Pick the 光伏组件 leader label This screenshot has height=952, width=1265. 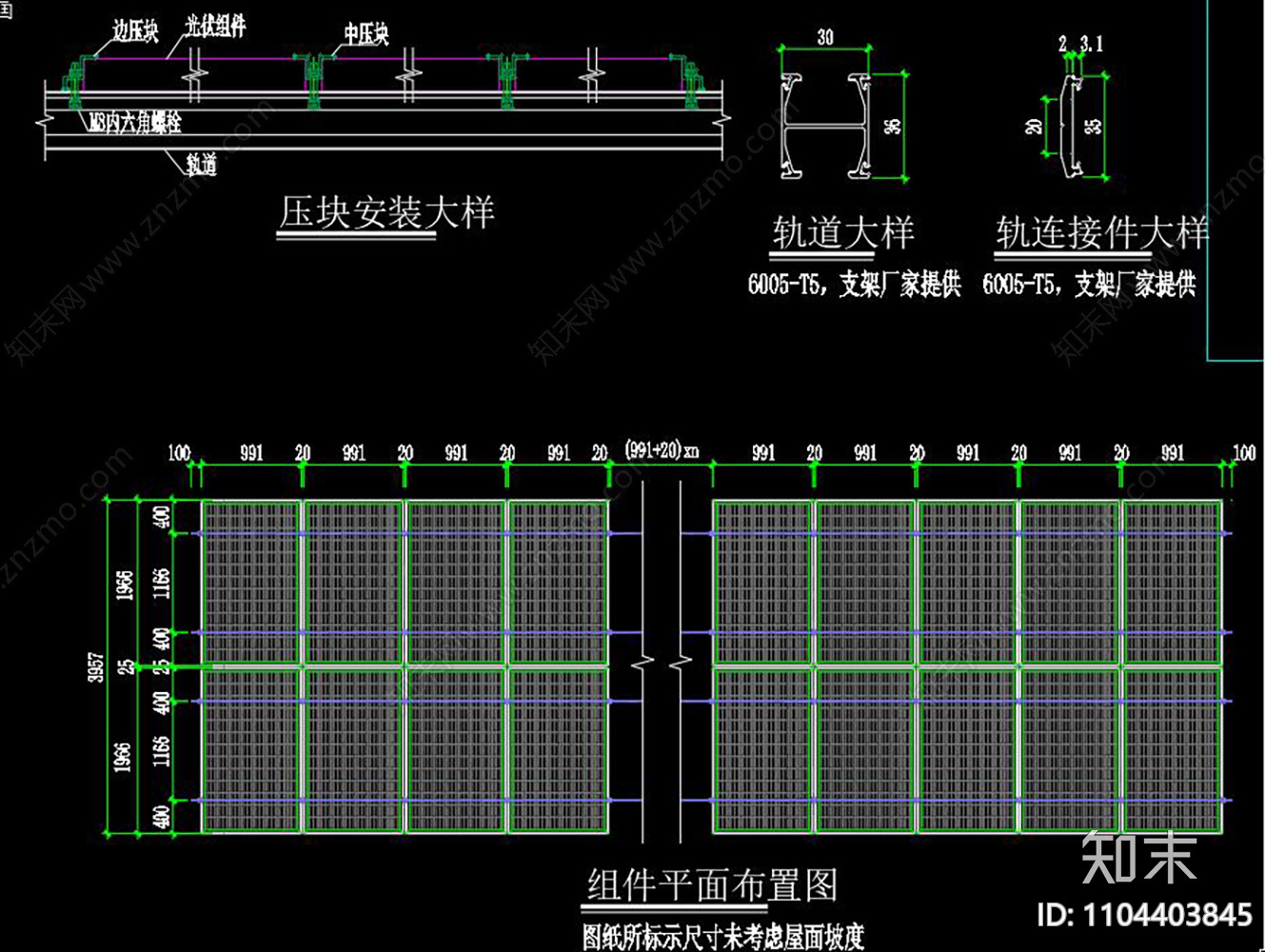[215, 26]
